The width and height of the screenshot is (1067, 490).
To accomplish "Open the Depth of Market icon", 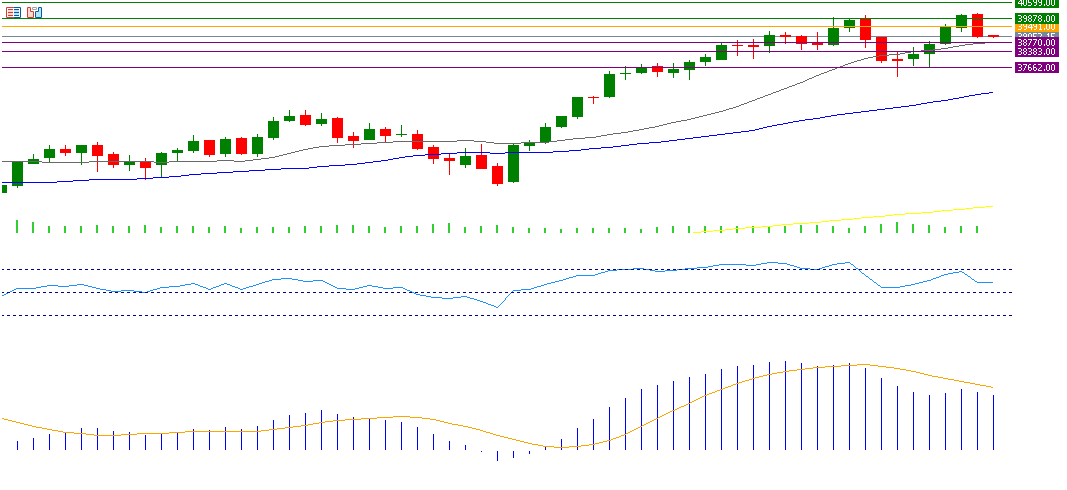I will (x=34, y=12).
